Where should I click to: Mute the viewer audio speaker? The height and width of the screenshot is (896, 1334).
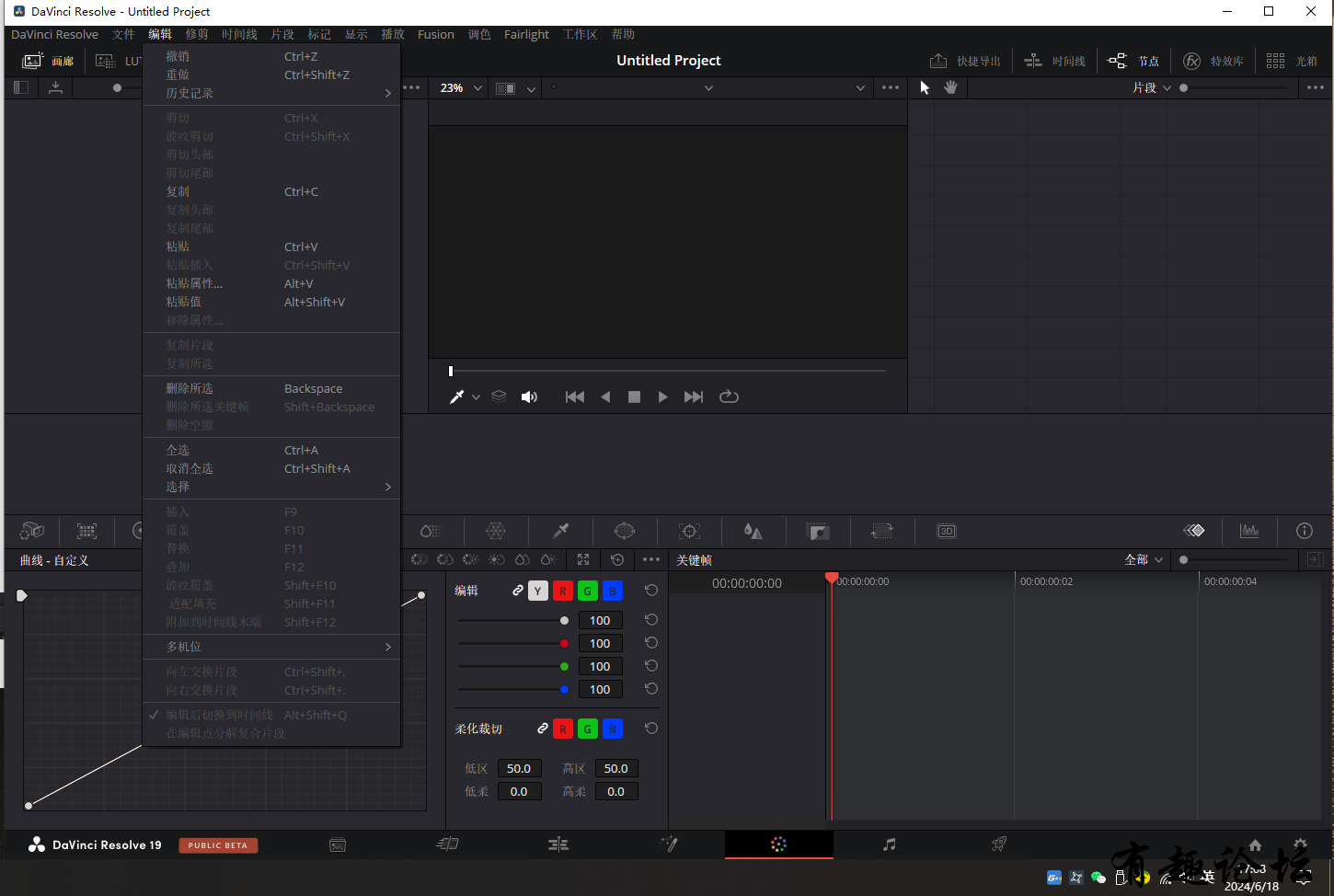(x=529, y=396)
